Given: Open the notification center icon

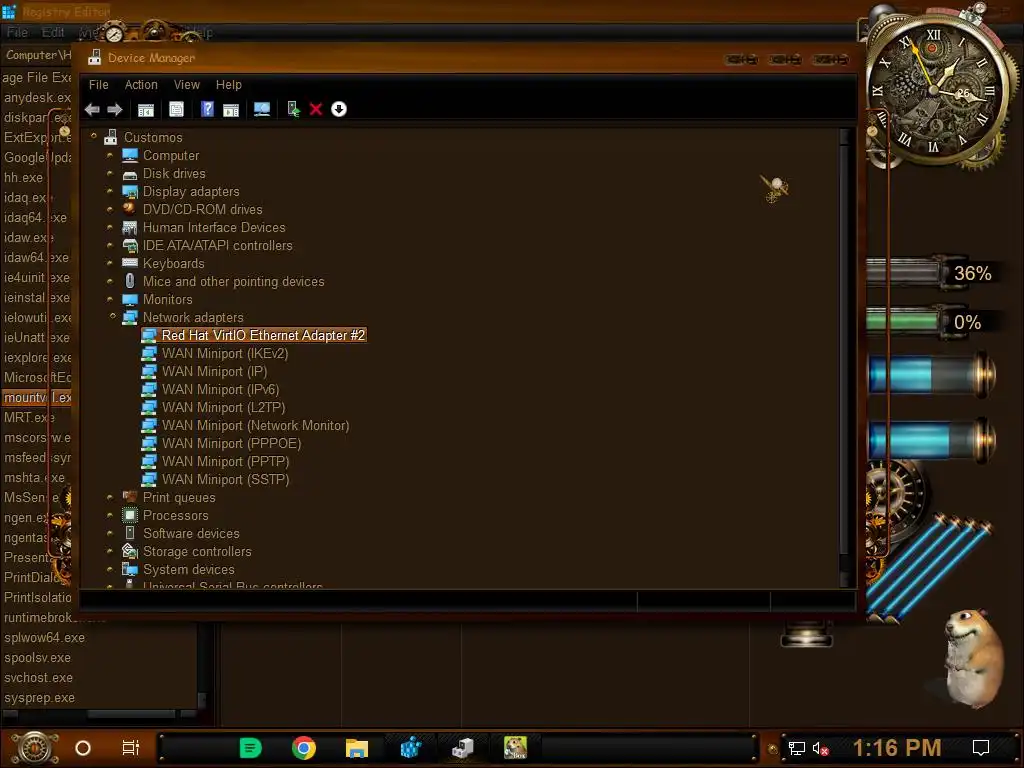Looking at the screenshot, I should click(x=981, y=748).
